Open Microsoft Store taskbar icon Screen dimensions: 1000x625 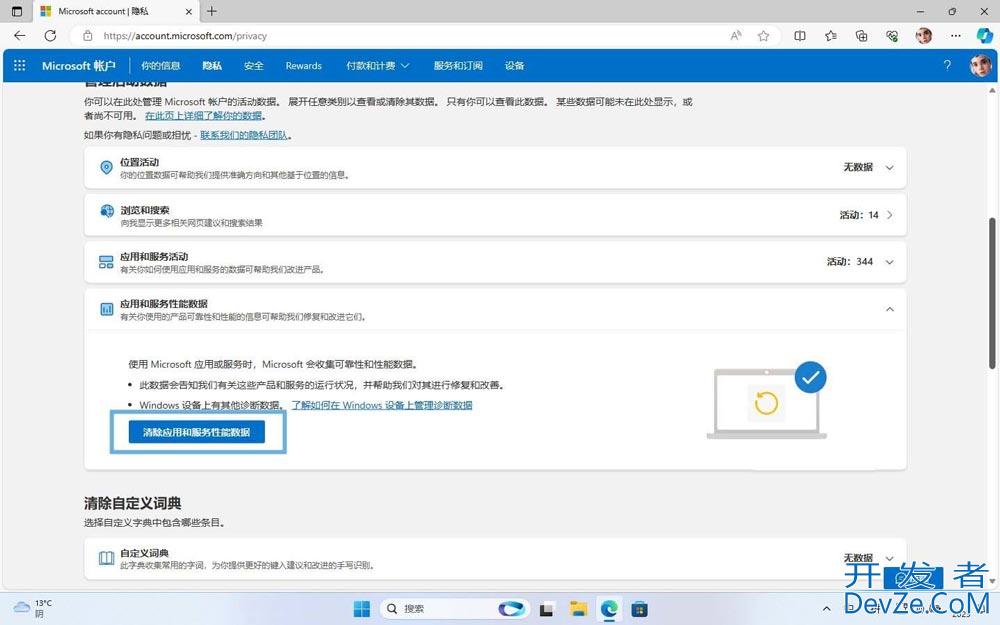639,608
